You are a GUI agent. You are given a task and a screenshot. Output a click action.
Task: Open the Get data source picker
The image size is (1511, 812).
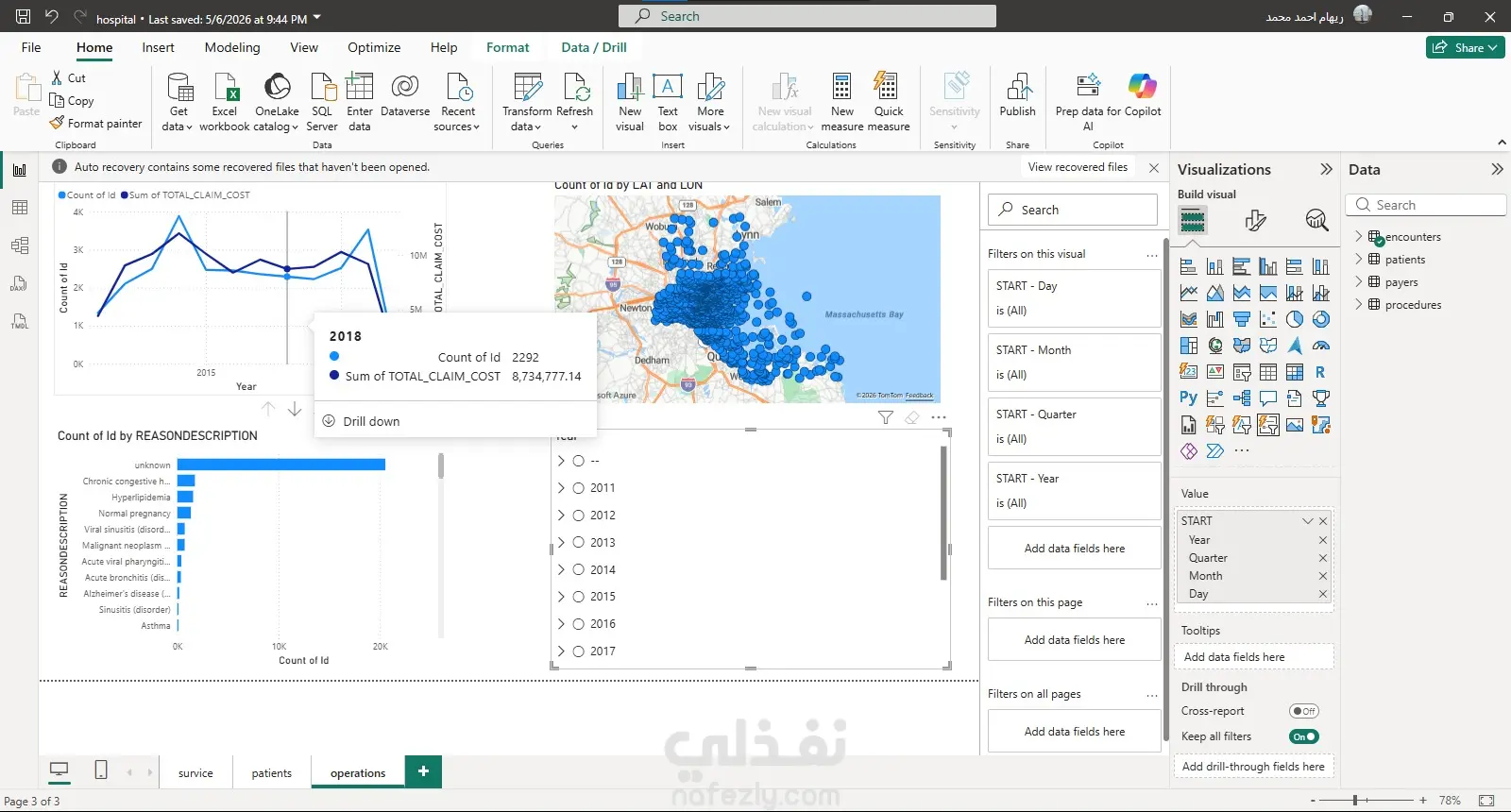178,102
